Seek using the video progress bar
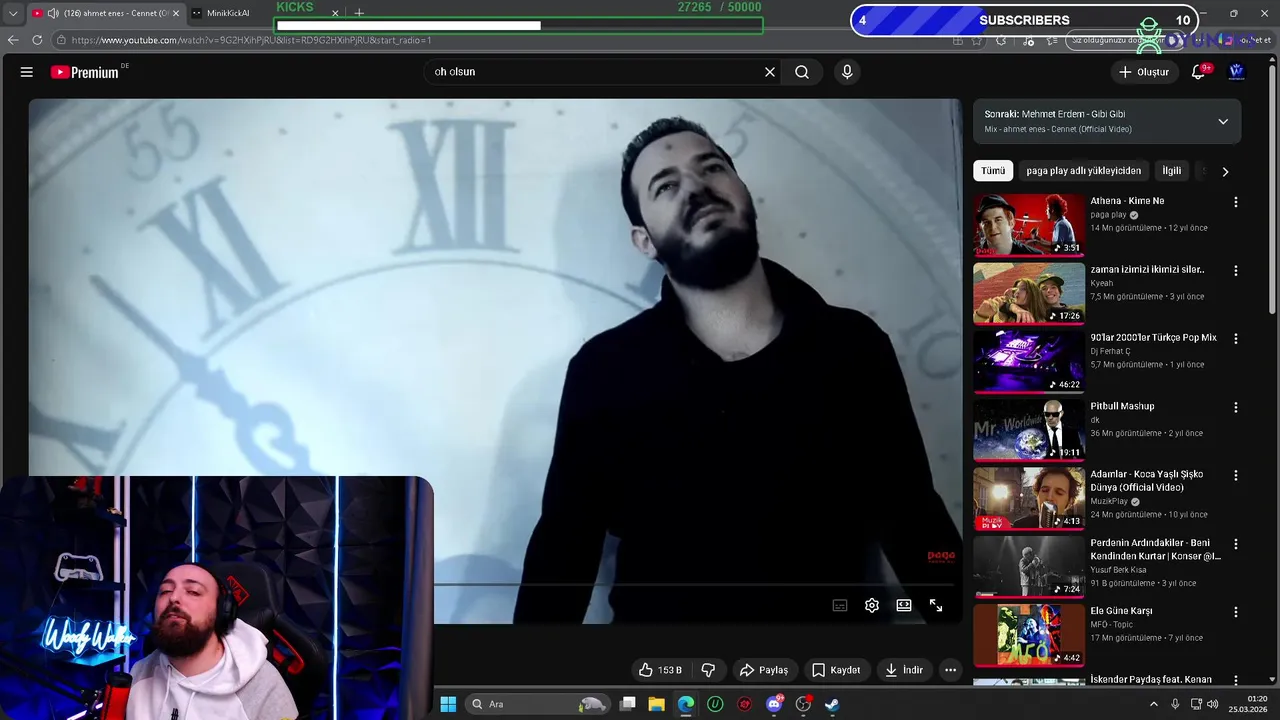Screen dimensions: 1280x720 [694, 584]
